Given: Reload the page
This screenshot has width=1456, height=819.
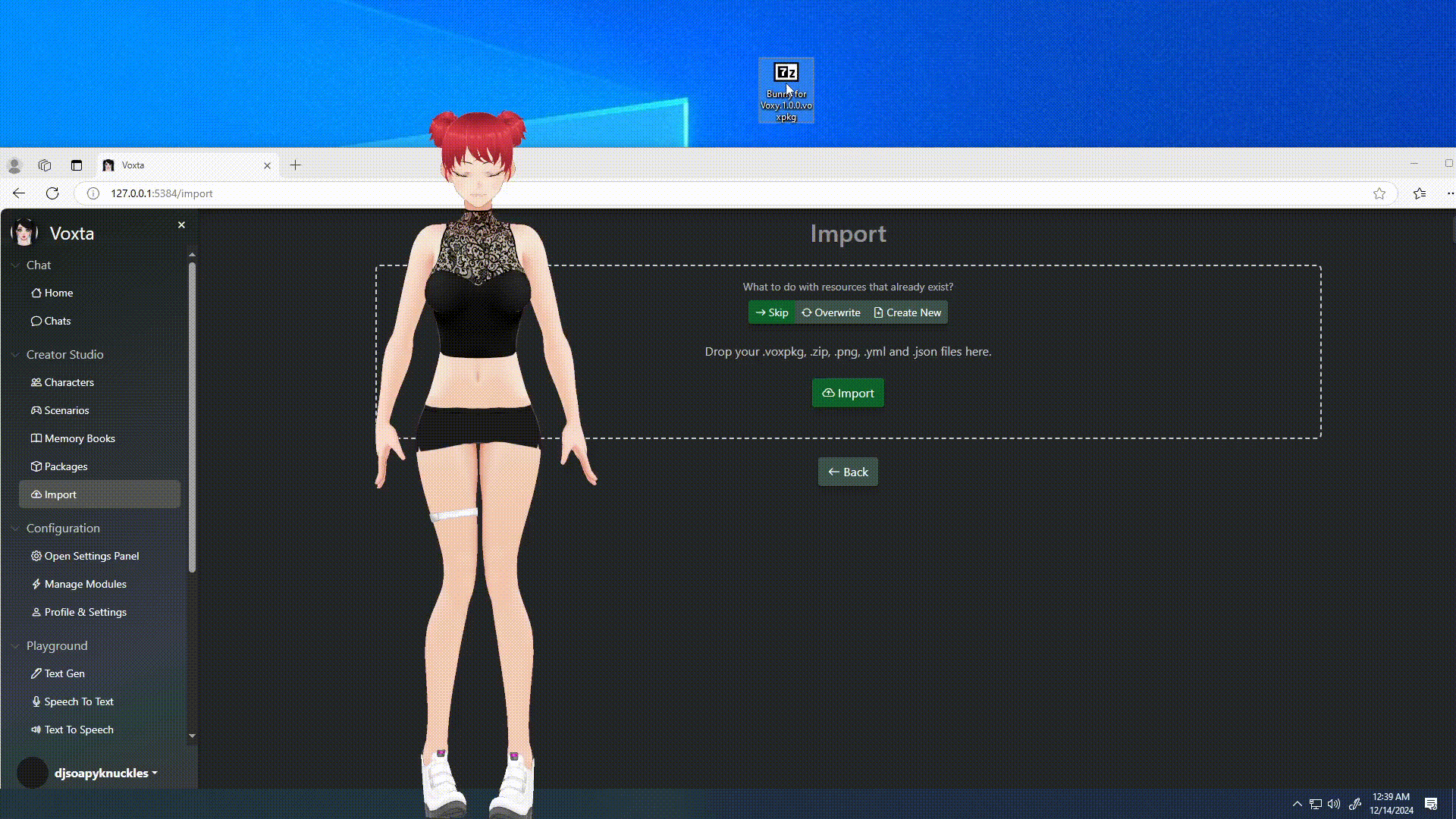Looking at the screenshot, I should coord(52,193).
